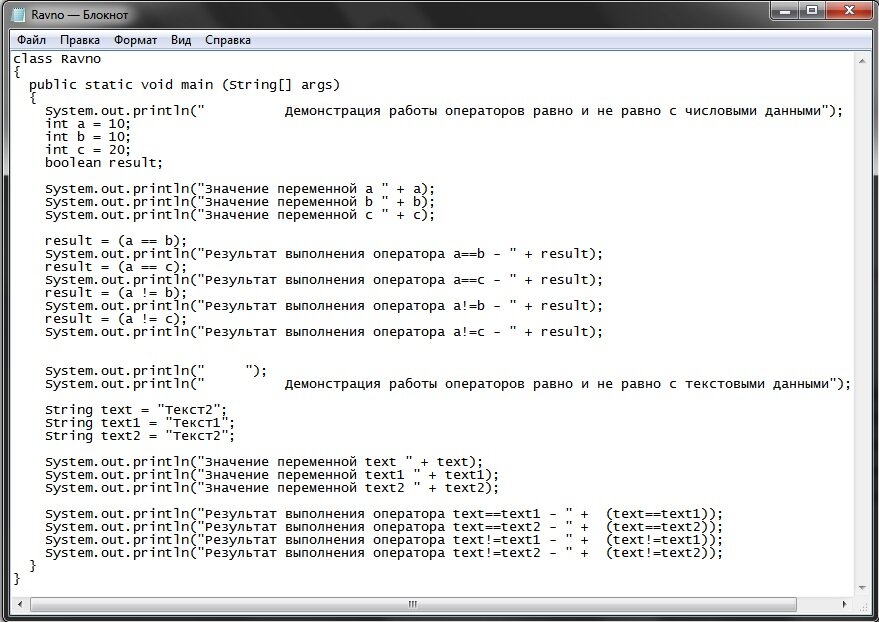Click the line 'result = (a == b);'
This screenshot has height=622, width=879.
click(116, 241)
